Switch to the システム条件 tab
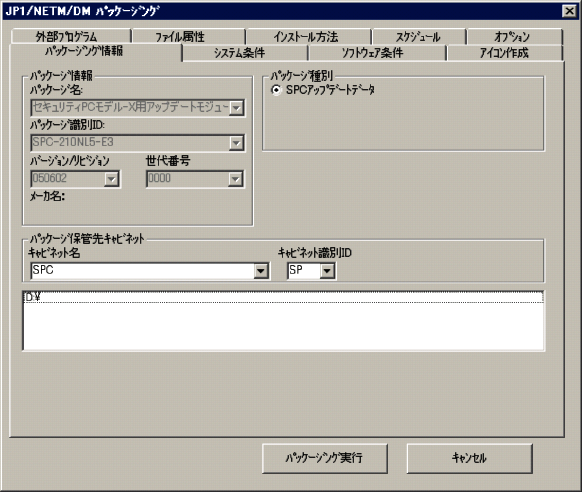582x492 pixels. pyautogui.click(x=245, y=53)
